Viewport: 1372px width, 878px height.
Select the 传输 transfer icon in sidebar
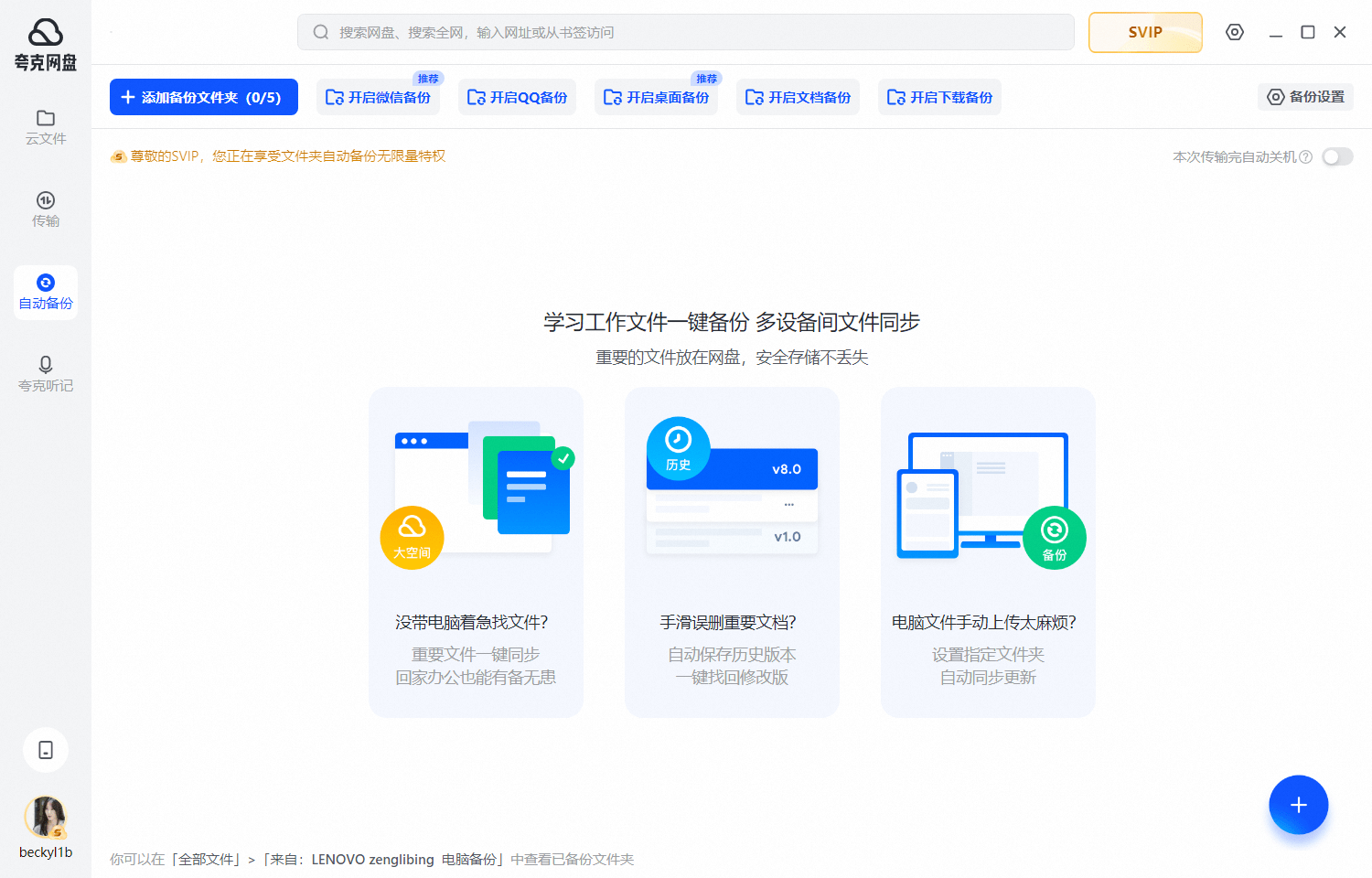click(46, 209)
